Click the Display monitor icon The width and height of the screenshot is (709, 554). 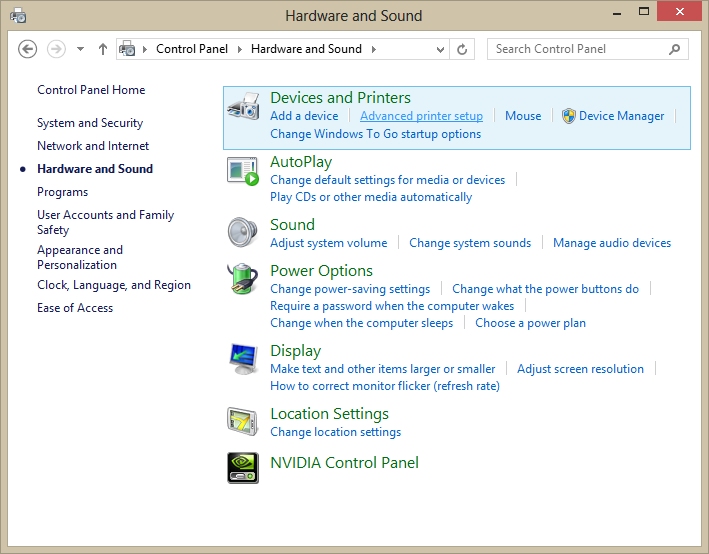[243, 359]
